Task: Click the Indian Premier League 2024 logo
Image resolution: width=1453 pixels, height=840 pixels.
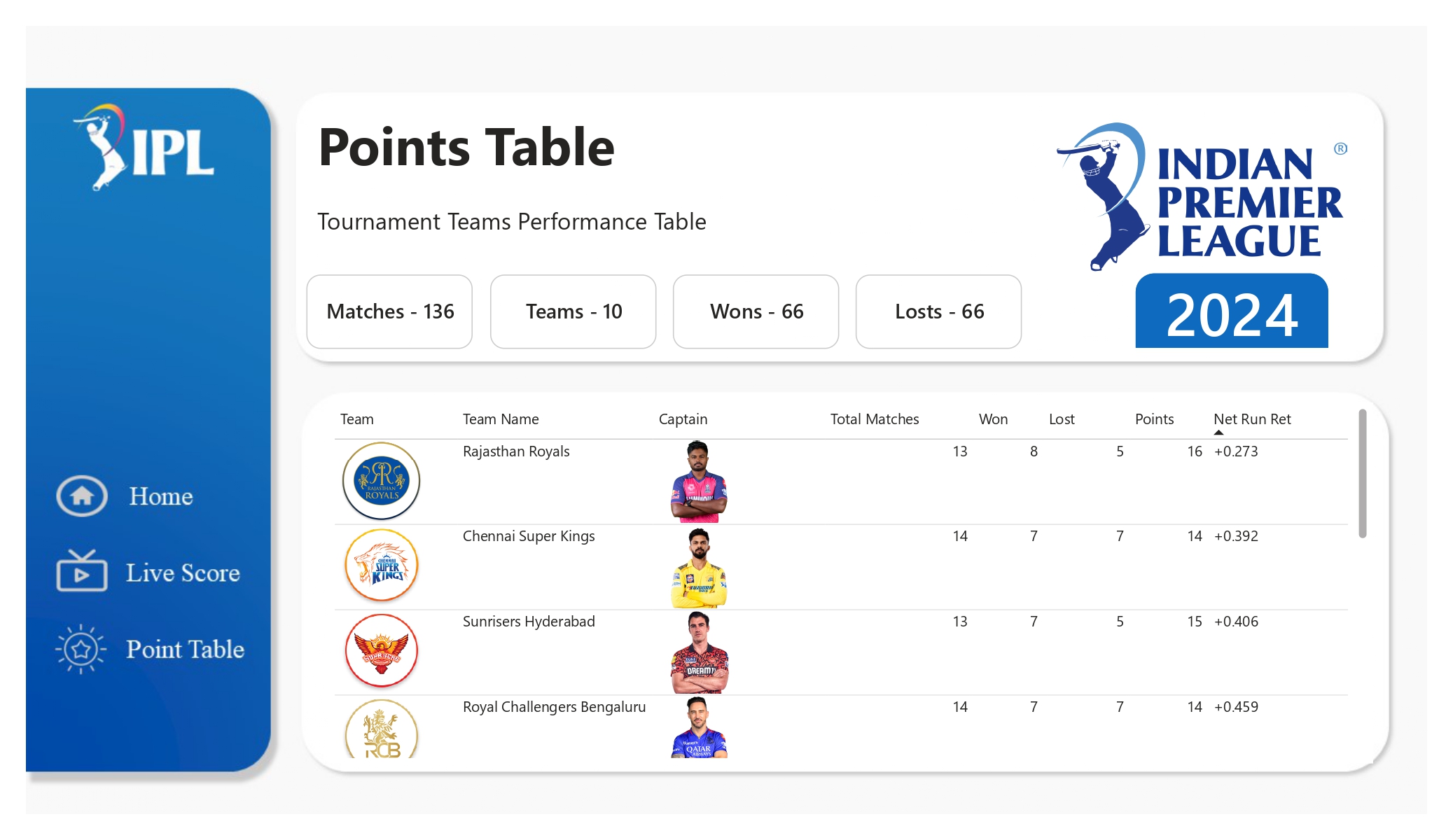Action: click(x=1202, y=234)
